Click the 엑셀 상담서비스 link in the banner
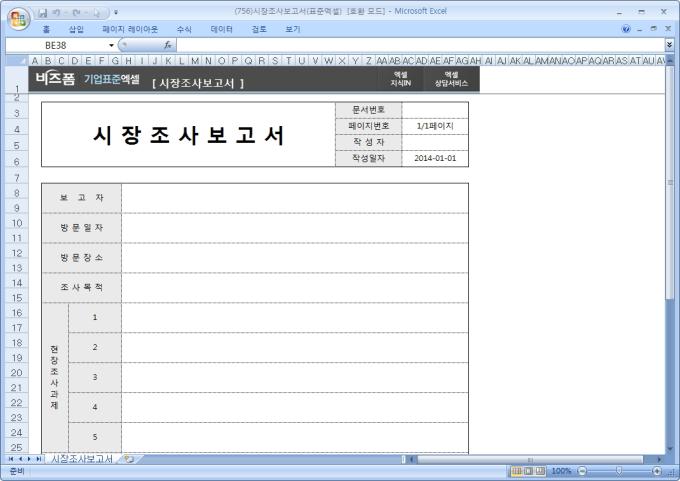The height and width of the screenshot is (481, 680). pyautogui.click(x=451, y=79)
